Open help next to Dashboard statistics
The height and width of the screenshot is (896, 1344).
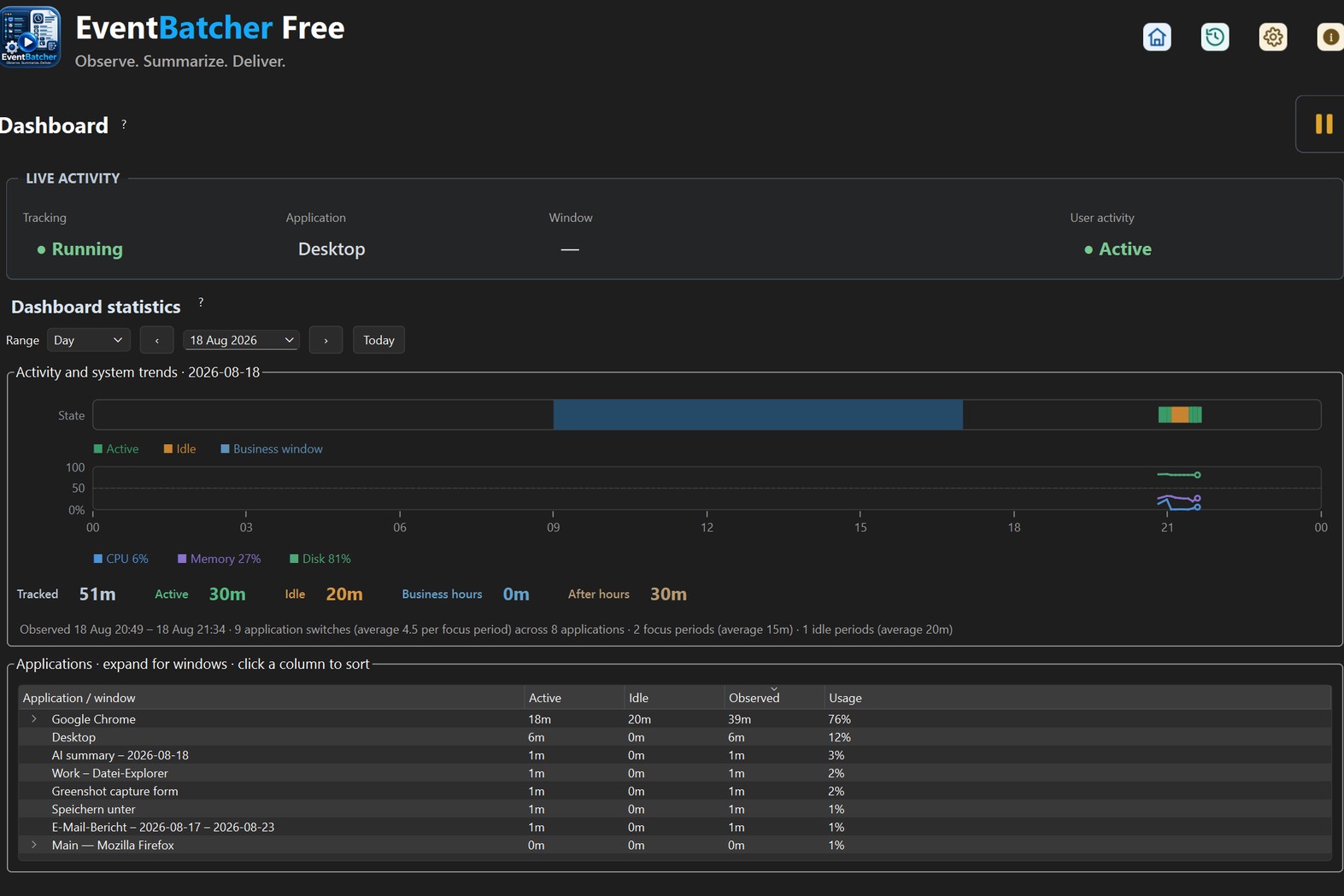pos(201,302)
